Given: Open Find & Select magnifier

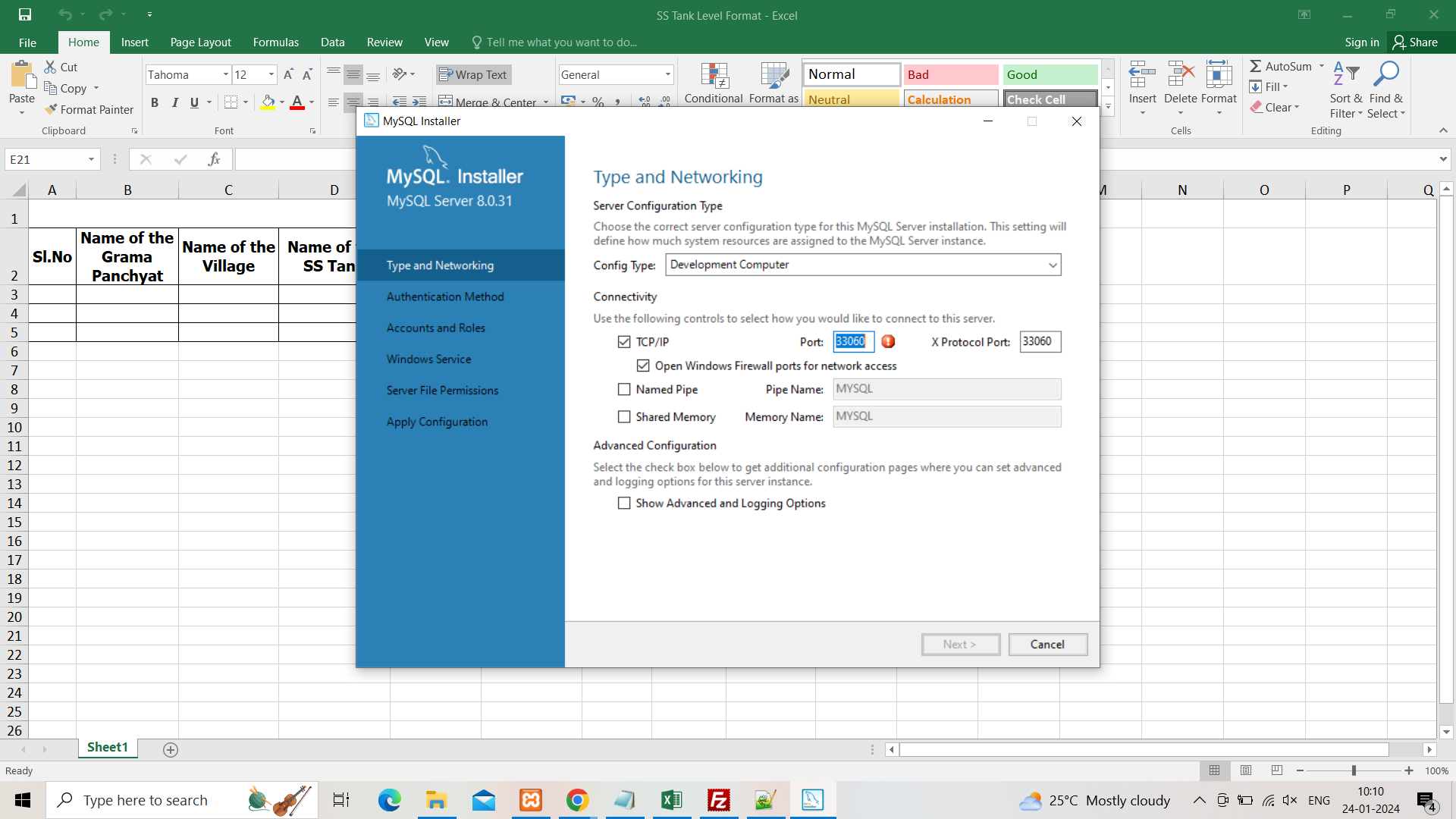Looking at the screenshot, I should [1386, 89].
